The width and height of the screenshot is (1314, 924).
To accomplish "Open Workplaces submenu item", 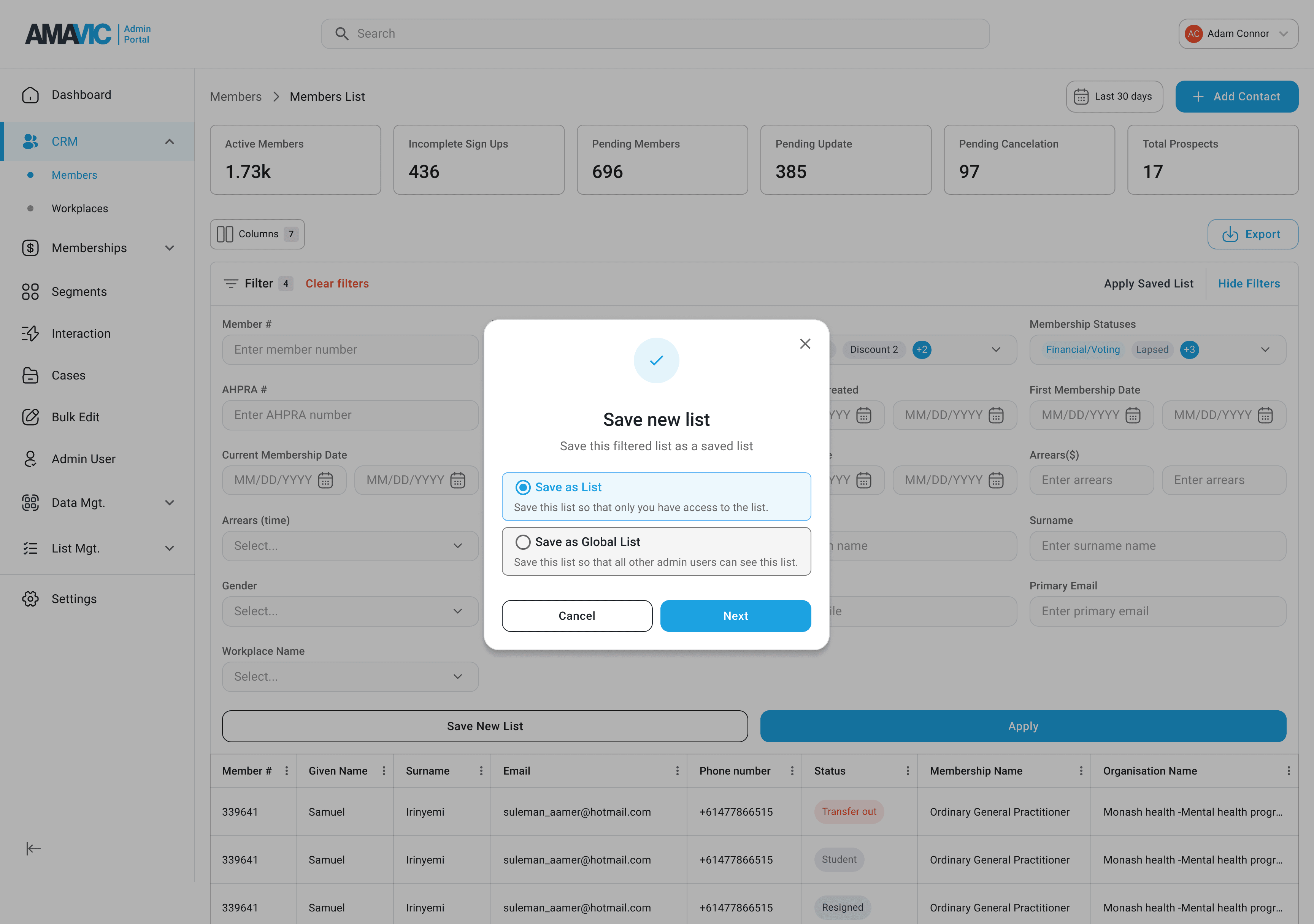I will click(x=79, y=208).
